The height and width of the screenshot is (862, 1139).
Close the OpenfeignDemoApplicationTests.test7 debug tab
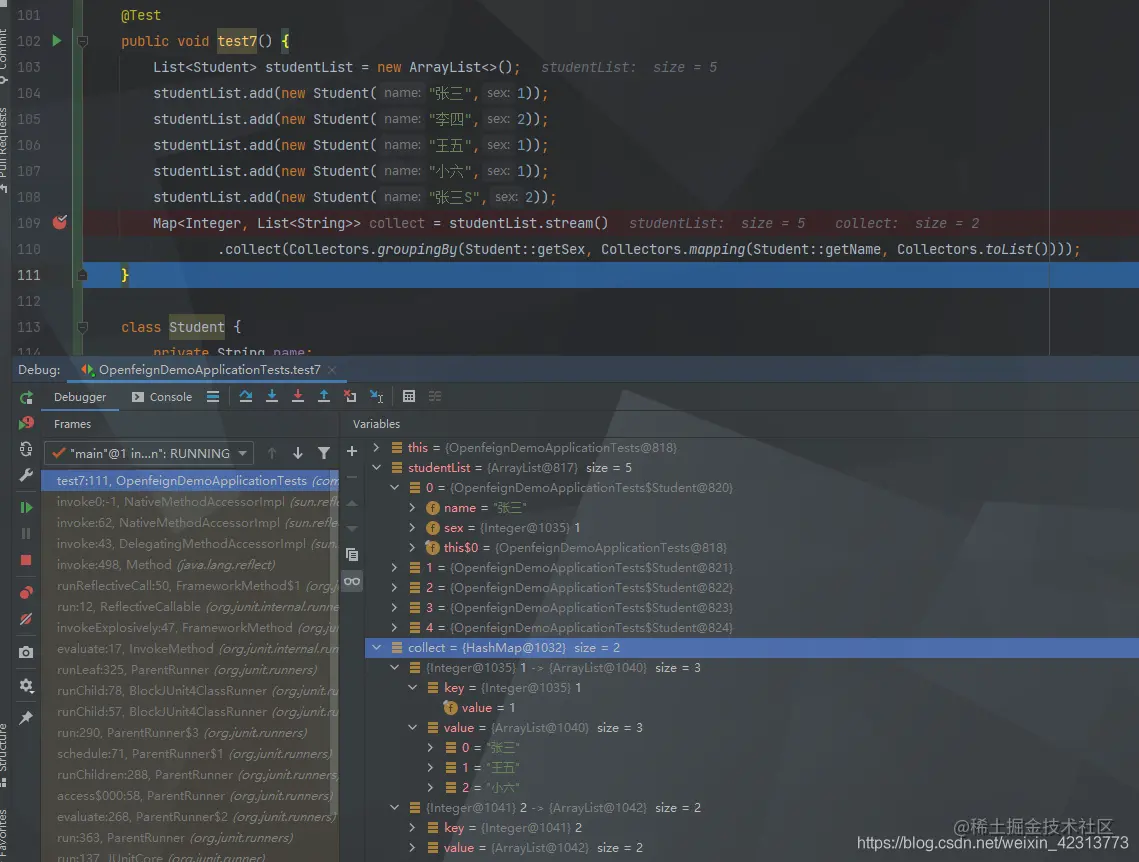click(x=332, y=370)
